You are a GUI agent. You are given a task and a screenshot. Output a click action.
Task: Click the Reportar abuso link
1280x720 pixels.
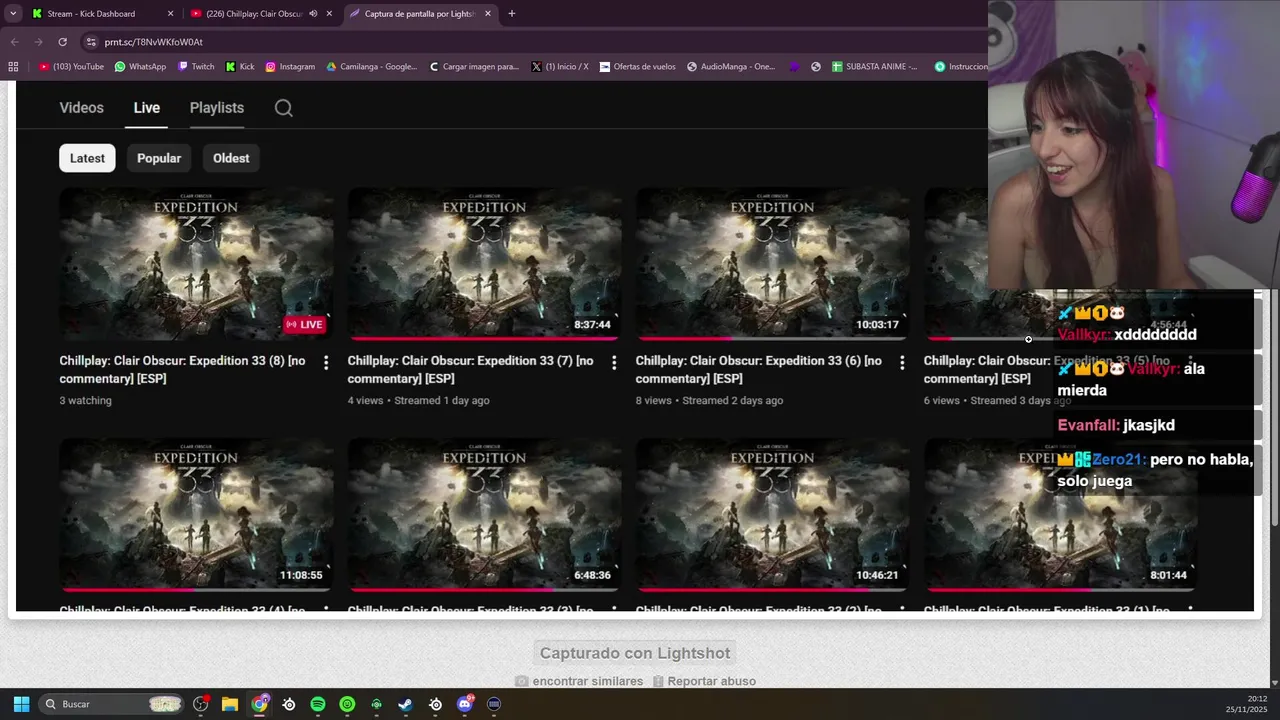711,681
